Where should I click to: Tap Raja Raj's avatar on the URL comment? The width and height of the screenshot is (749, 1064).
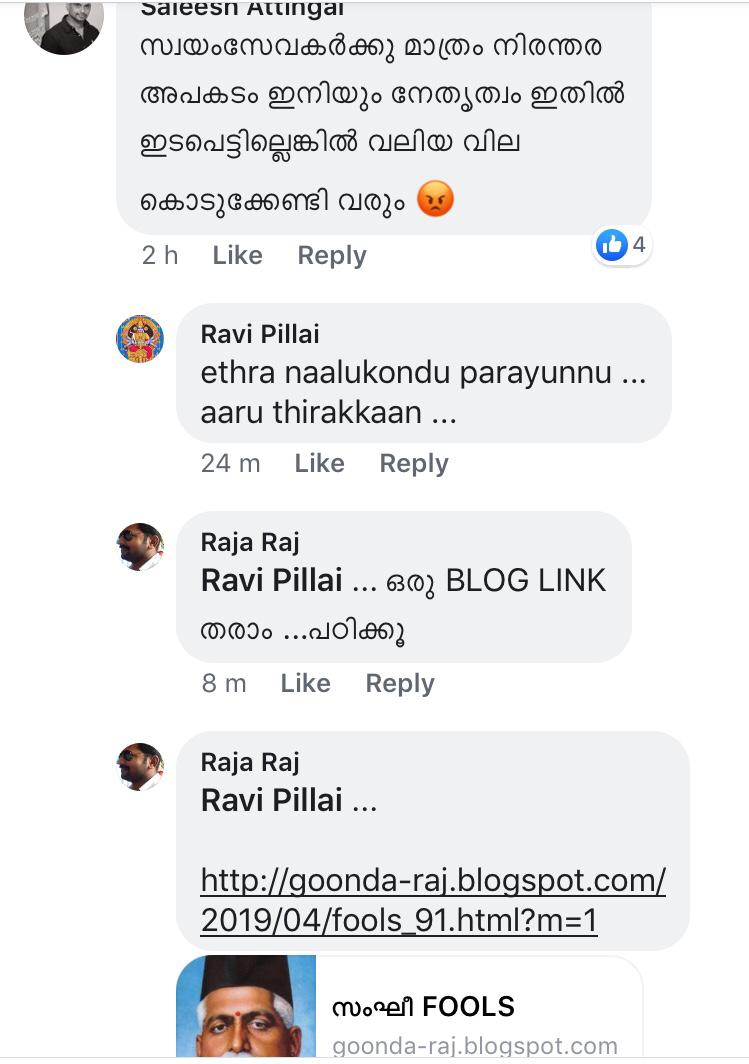[x=140, y=767]
